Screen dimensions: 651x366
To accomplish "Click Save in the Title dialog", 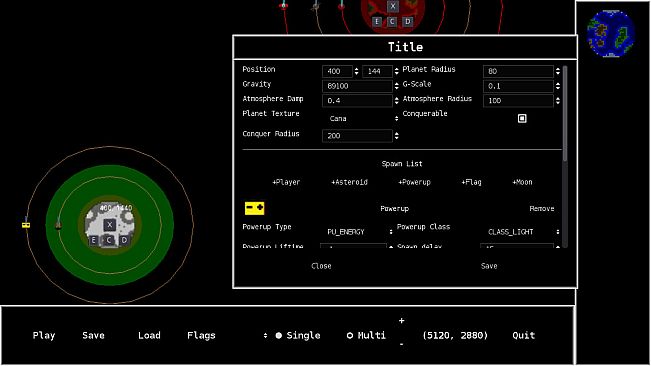I will (489, 266).
